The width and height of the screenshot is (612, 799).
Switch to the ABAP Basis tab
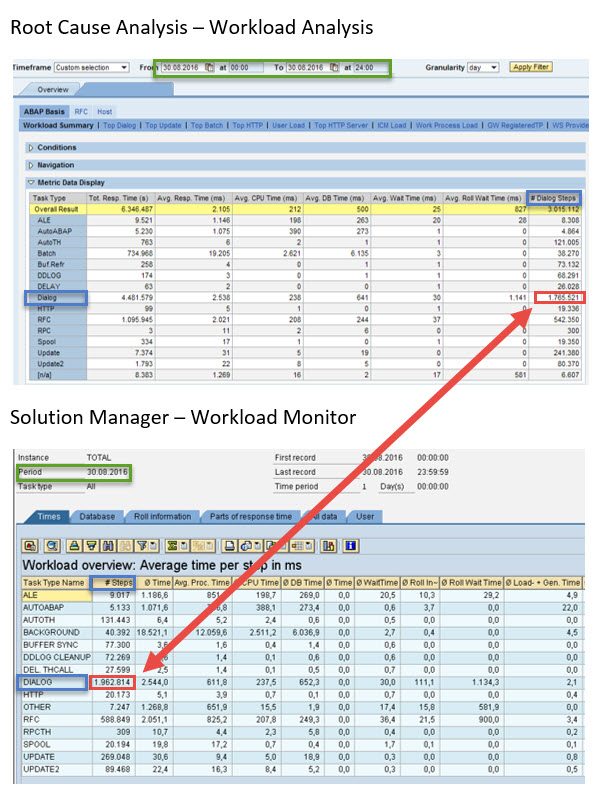tap(44, 112)
